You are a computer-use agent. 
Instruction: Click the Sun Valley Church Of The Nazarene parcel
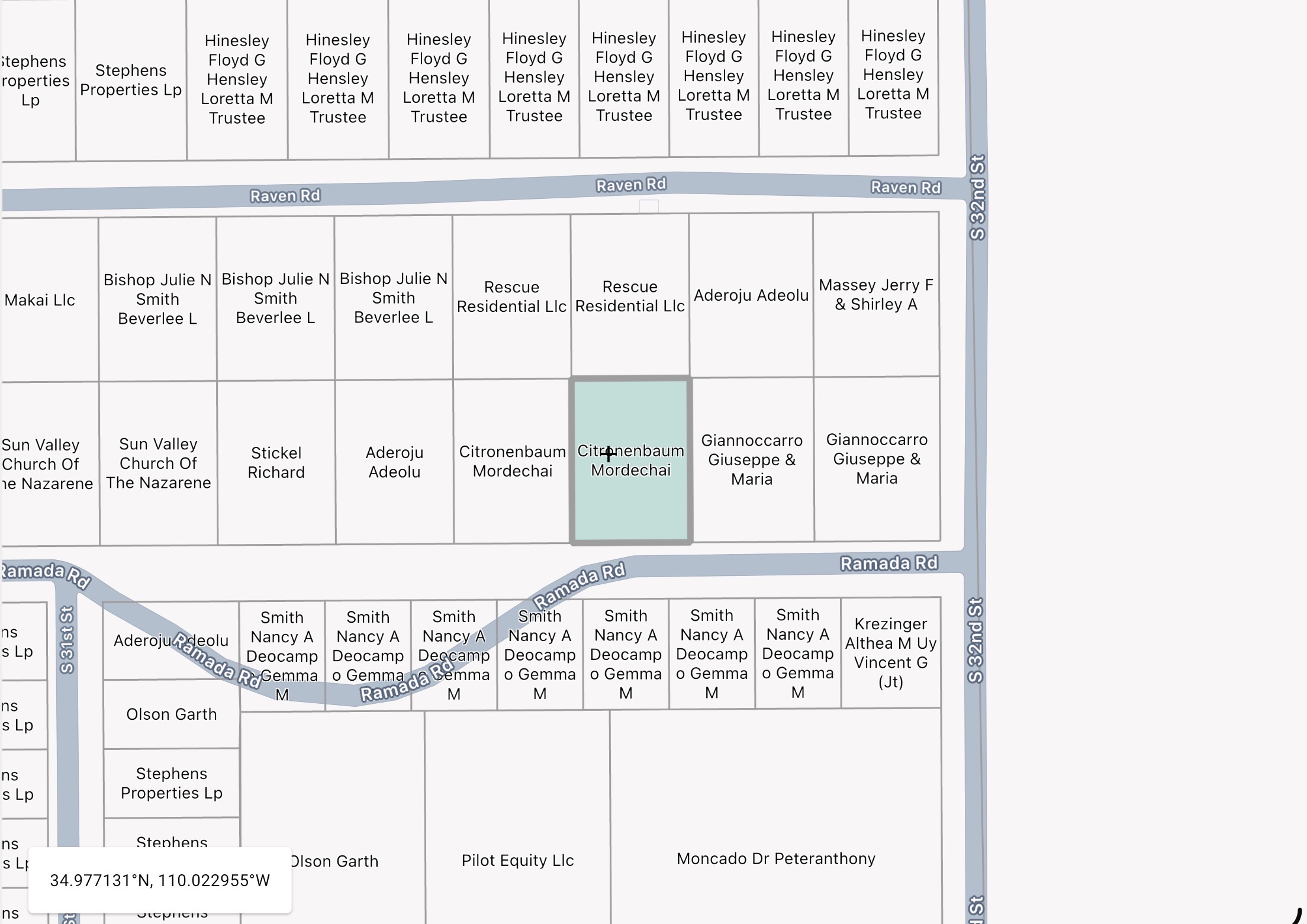pos(158,463)
